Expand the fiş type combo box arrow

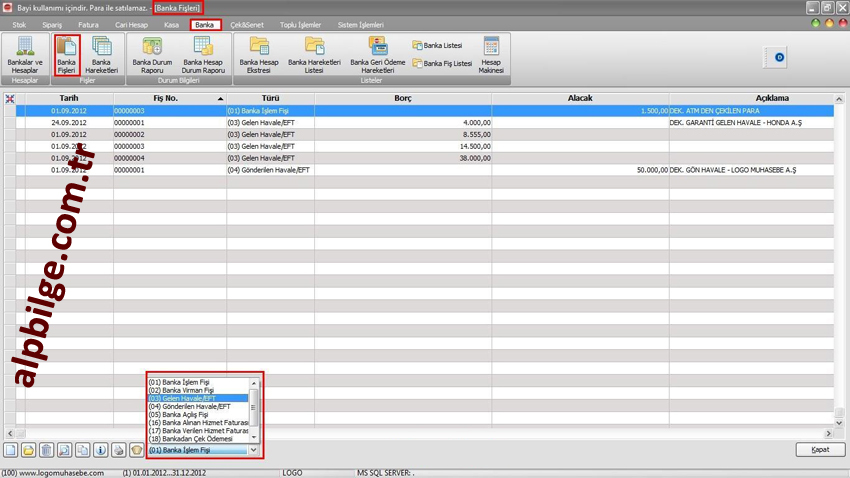point(254,451)
